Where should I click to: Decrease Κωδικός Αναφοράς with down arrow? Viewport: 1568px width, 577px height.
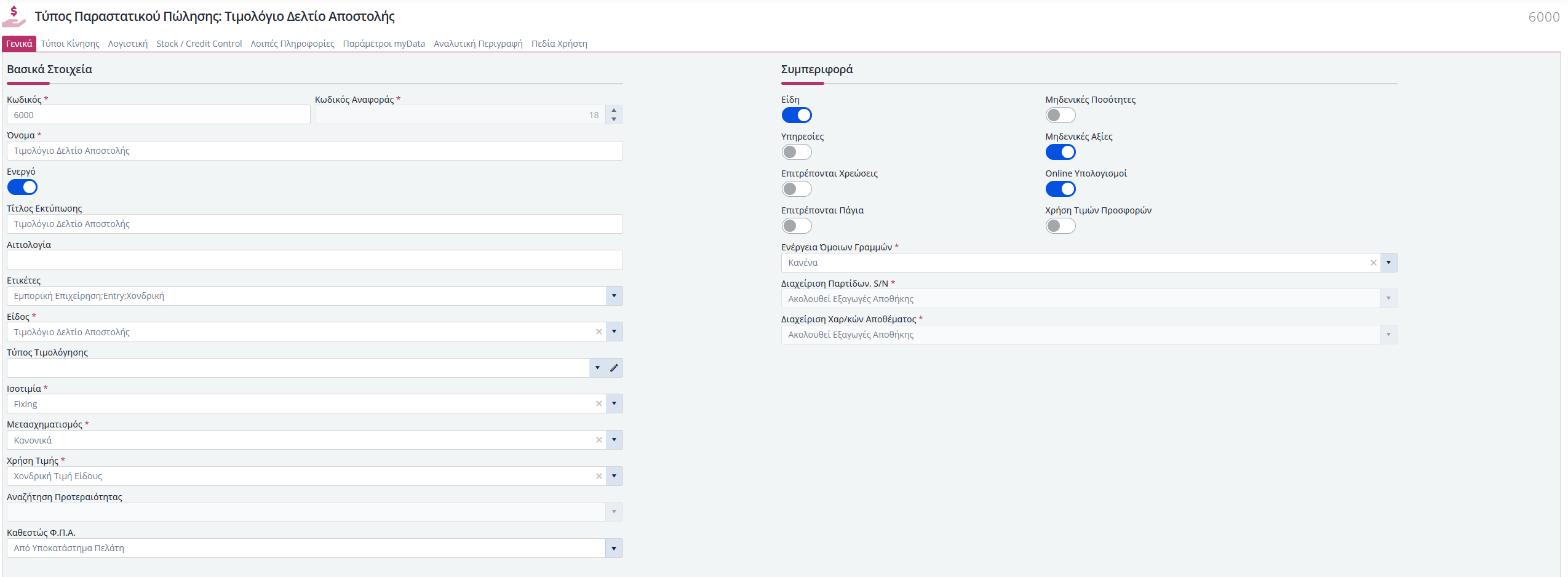coord(614,119)
